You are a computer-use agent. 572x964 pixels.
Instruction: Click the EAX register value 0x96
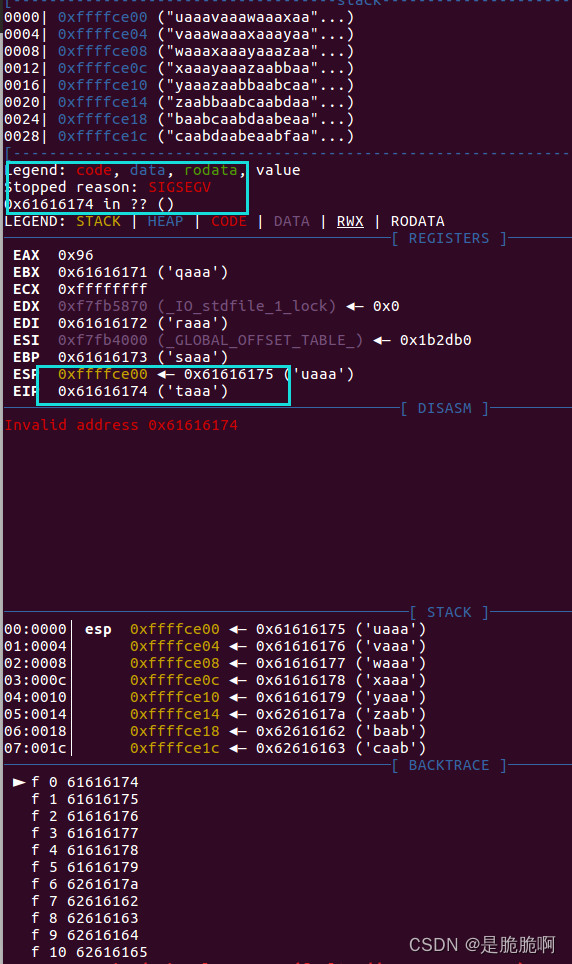pyautogui.click(x=76, y=255)
